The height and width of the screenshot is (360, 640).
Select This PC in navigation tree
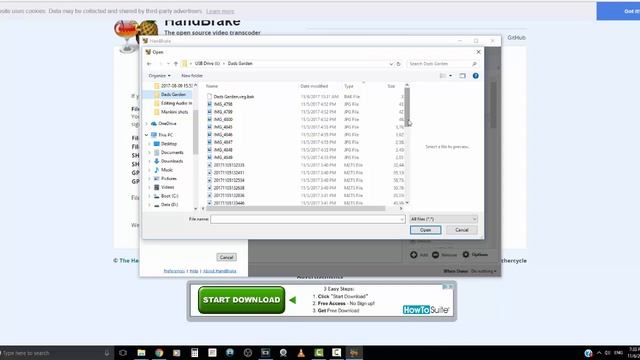click(165, 135)
